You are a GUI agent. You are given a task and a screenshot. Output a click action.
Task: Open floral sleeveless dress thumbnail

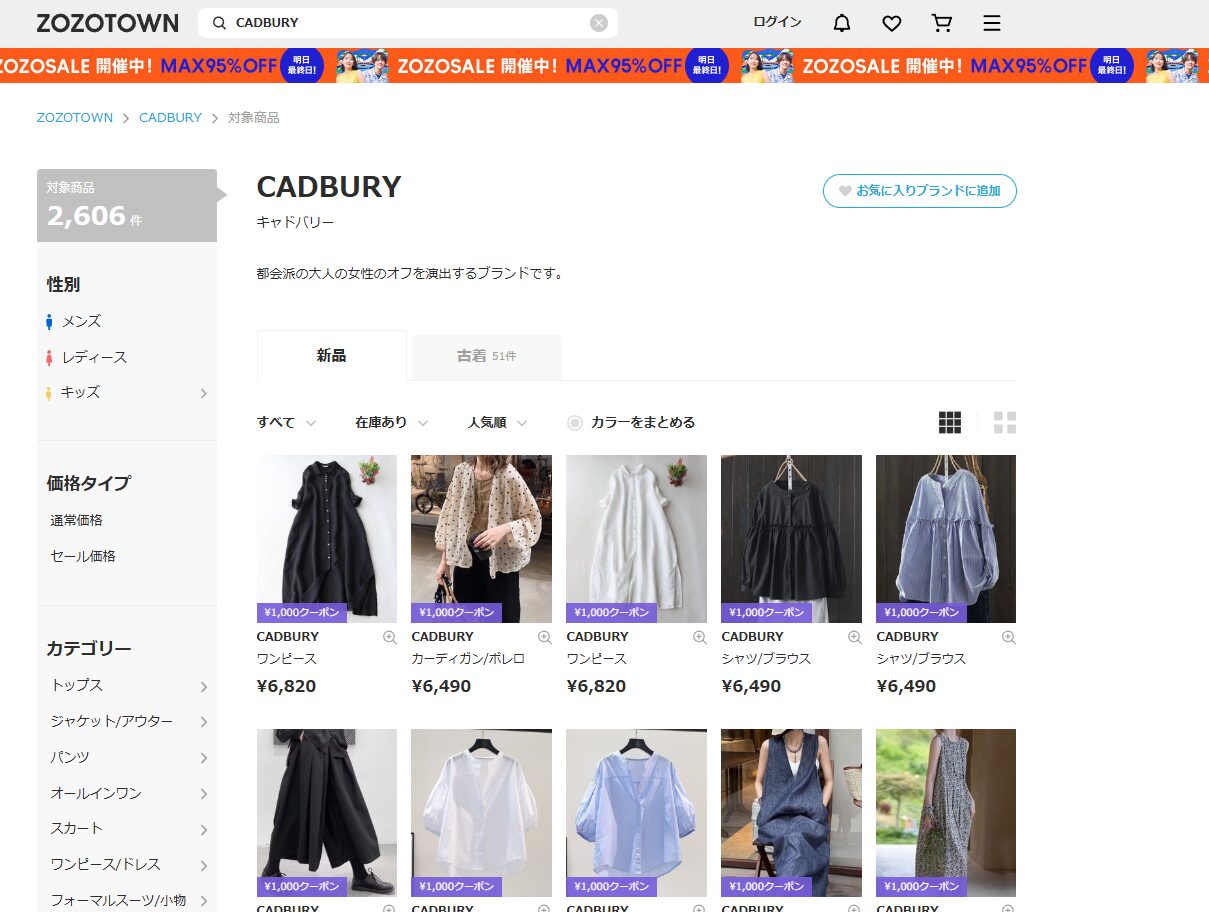click(946, 812)
